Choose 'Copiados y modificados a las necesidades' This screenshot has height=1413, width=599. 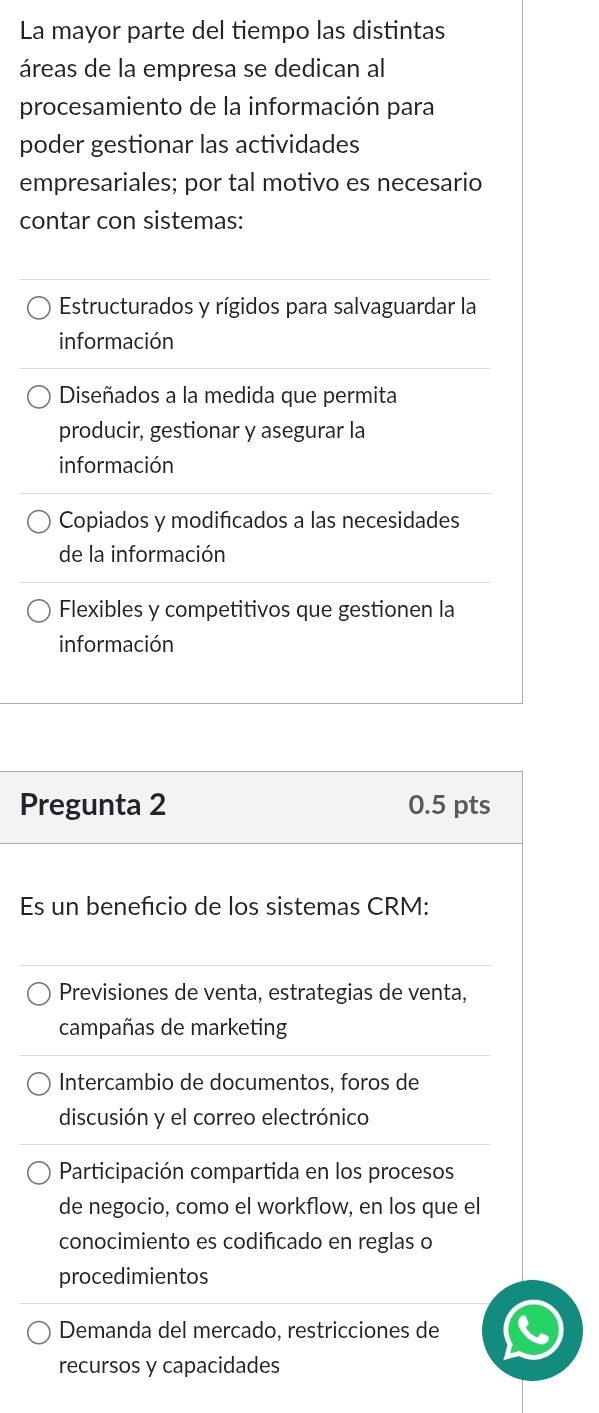[38, 520]
